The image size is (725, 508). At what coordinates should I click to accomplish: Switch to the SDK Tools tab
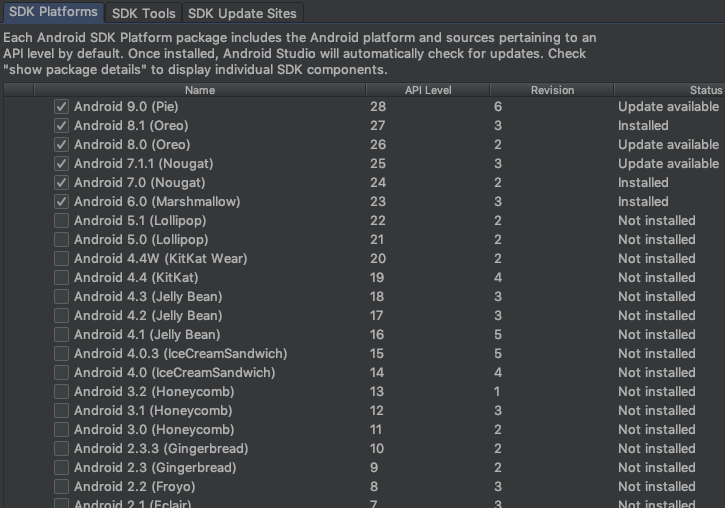coord(143,13)
